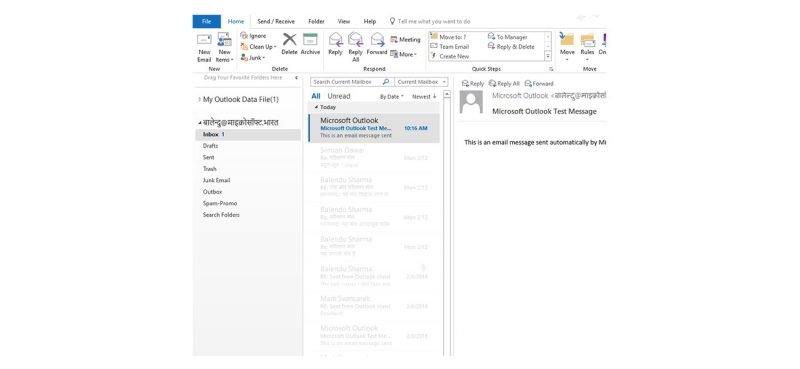Image resolution: width=800 pixels, height=369 pixels.
Task: Run the Reply & Delete quick step
Action: click(x=511, y=46)
